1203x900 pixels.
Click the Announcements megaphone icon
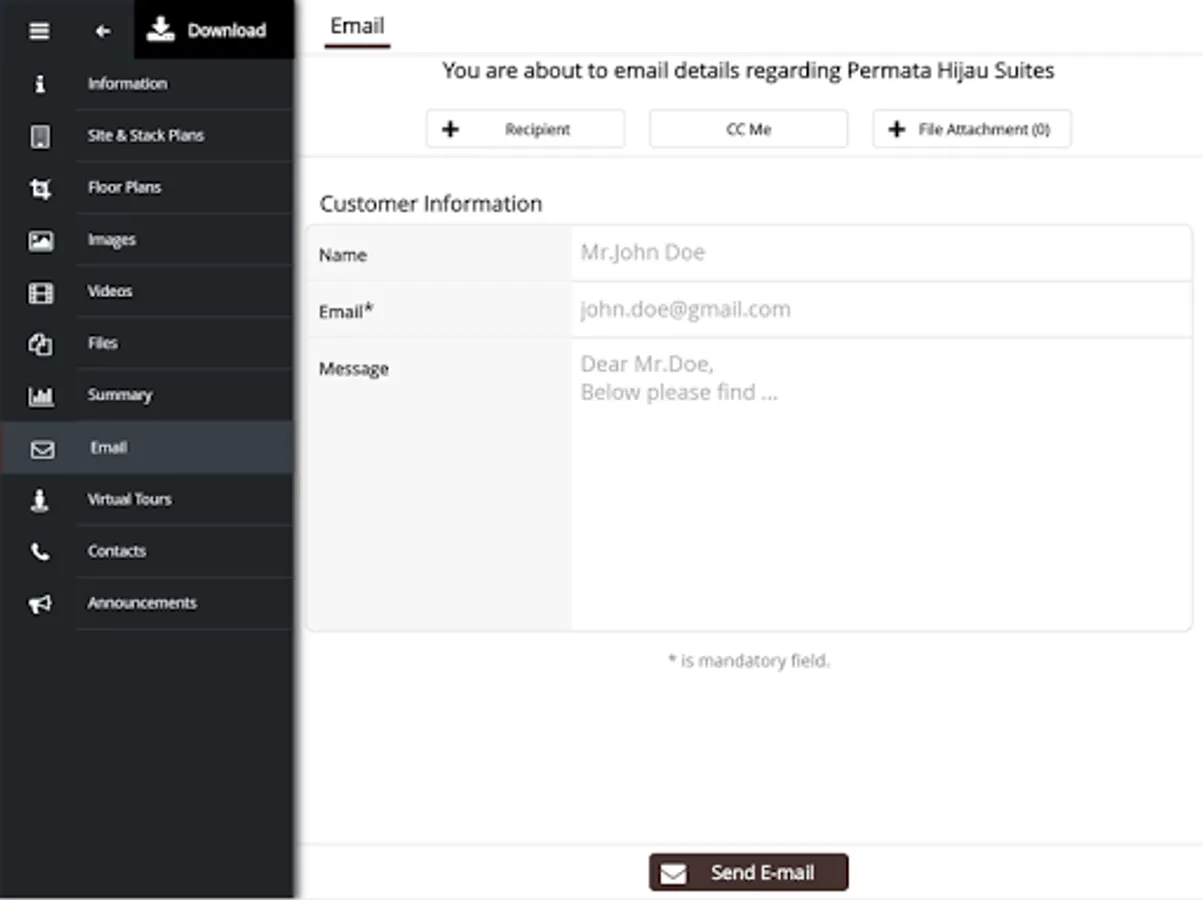40,604
